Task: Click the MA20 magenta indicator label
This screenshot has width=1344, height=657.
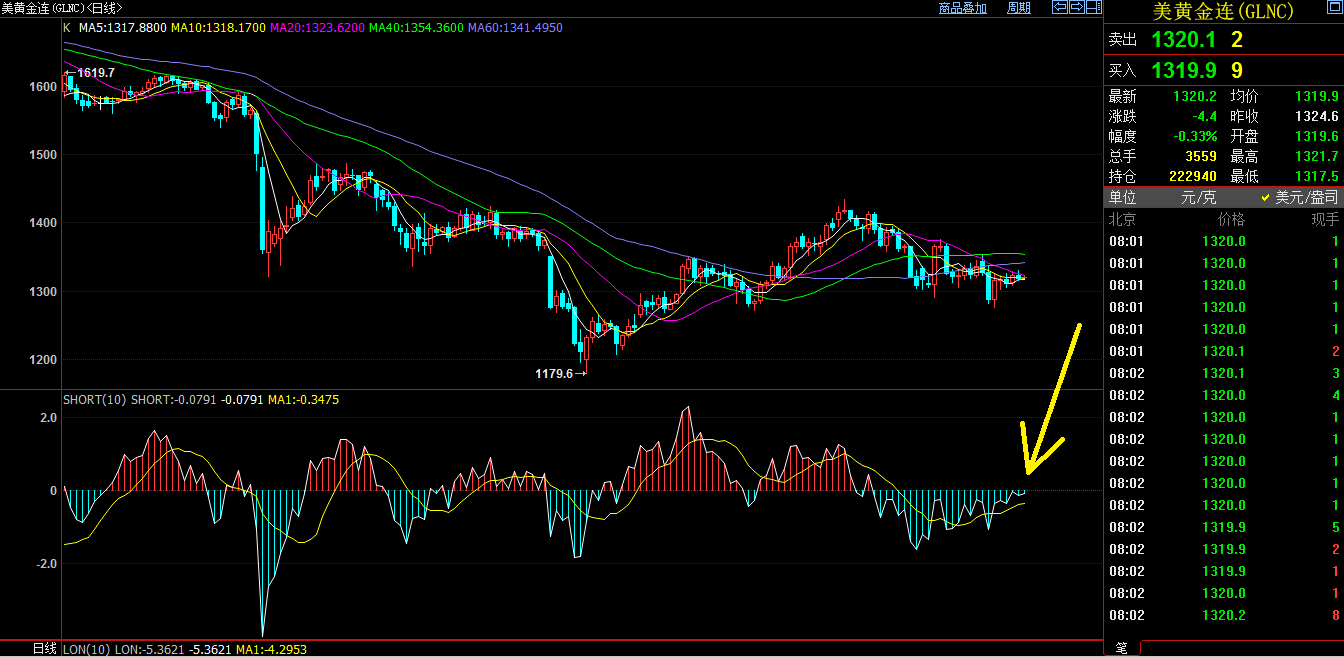Action: coord(317,27)
